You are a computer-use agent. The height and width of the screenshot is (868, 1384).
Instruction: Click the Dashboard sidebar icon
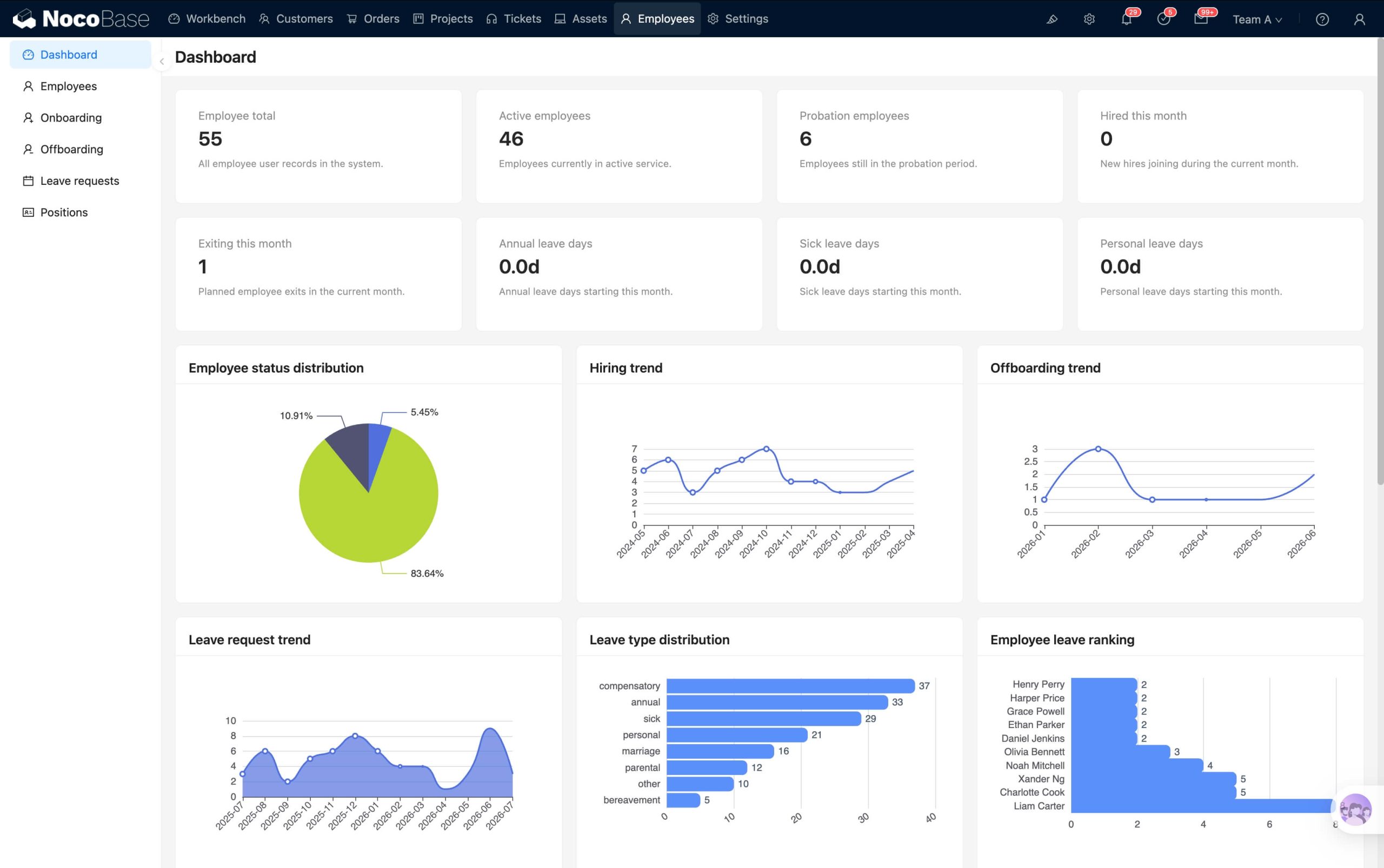pyautogui.click(x=28, y=55)
